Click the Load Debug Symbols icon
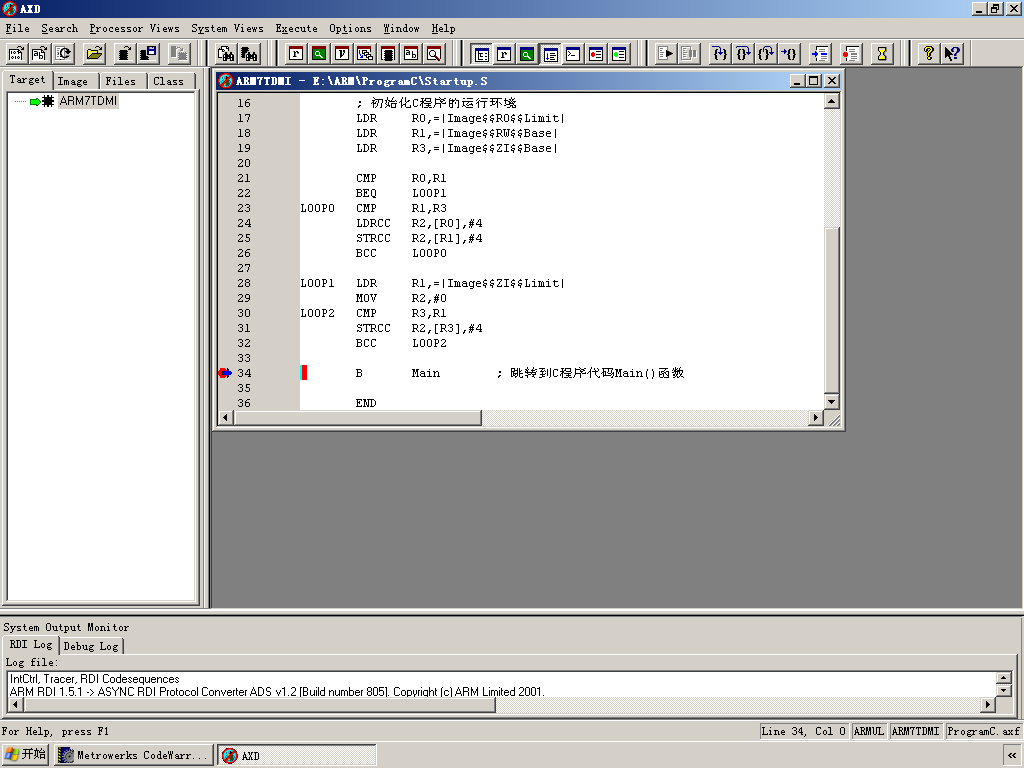Image resolution: width=1024 pixels, height=768 pixels. (40, 54)
